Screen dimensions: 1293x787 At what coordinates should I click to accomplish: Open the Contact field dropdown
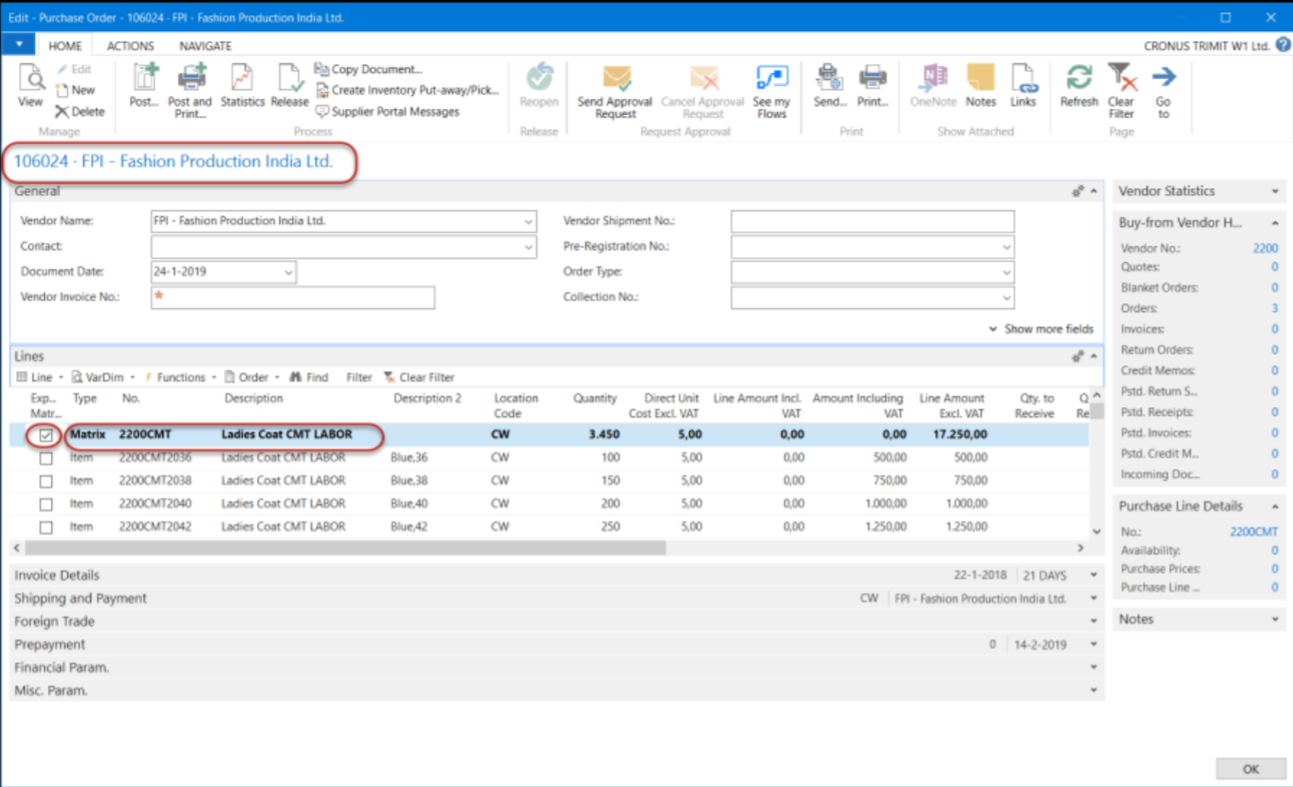(528, 246)
